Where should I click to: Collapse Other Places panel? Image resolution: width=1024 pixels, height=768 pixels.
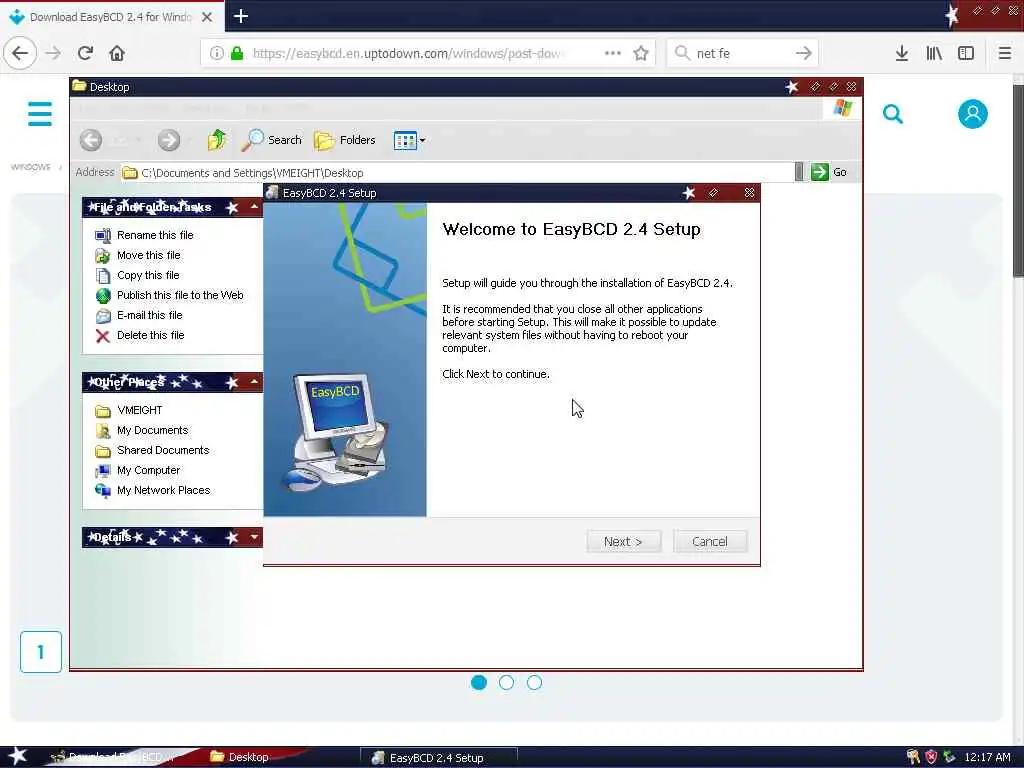(254, 381)
